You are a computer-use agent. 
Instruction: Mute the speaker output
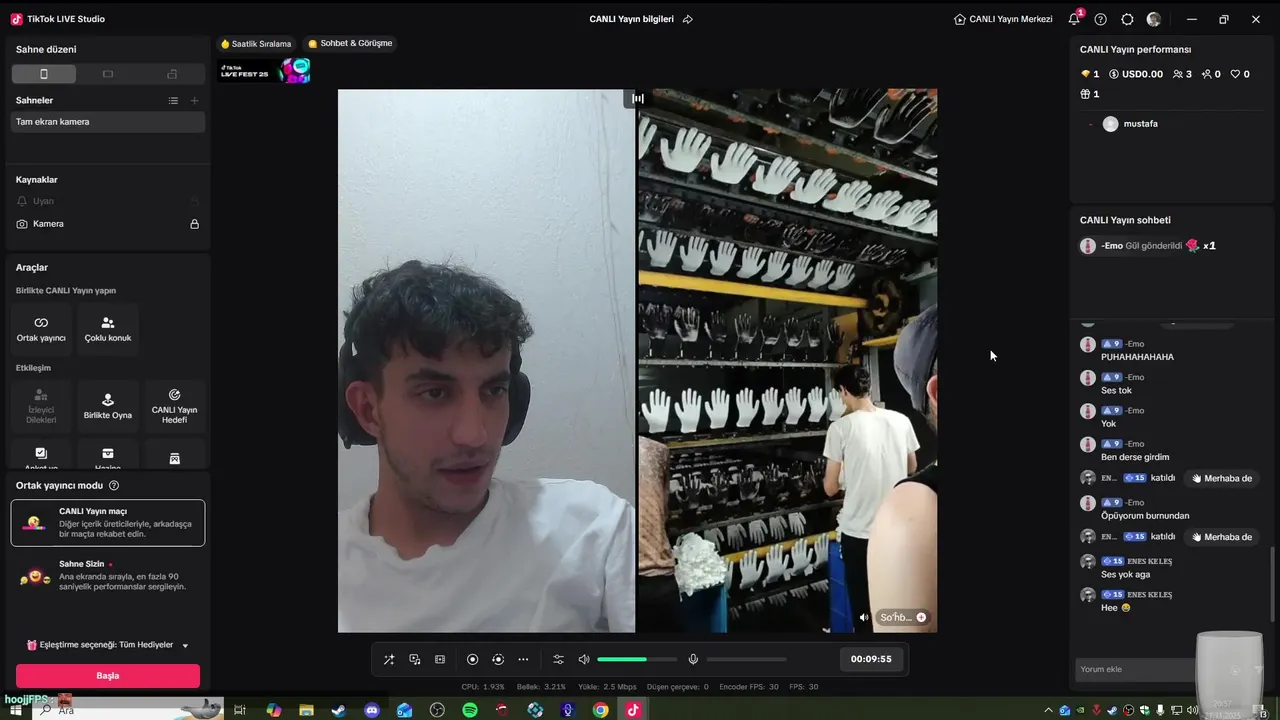click(x=584, y=659)
